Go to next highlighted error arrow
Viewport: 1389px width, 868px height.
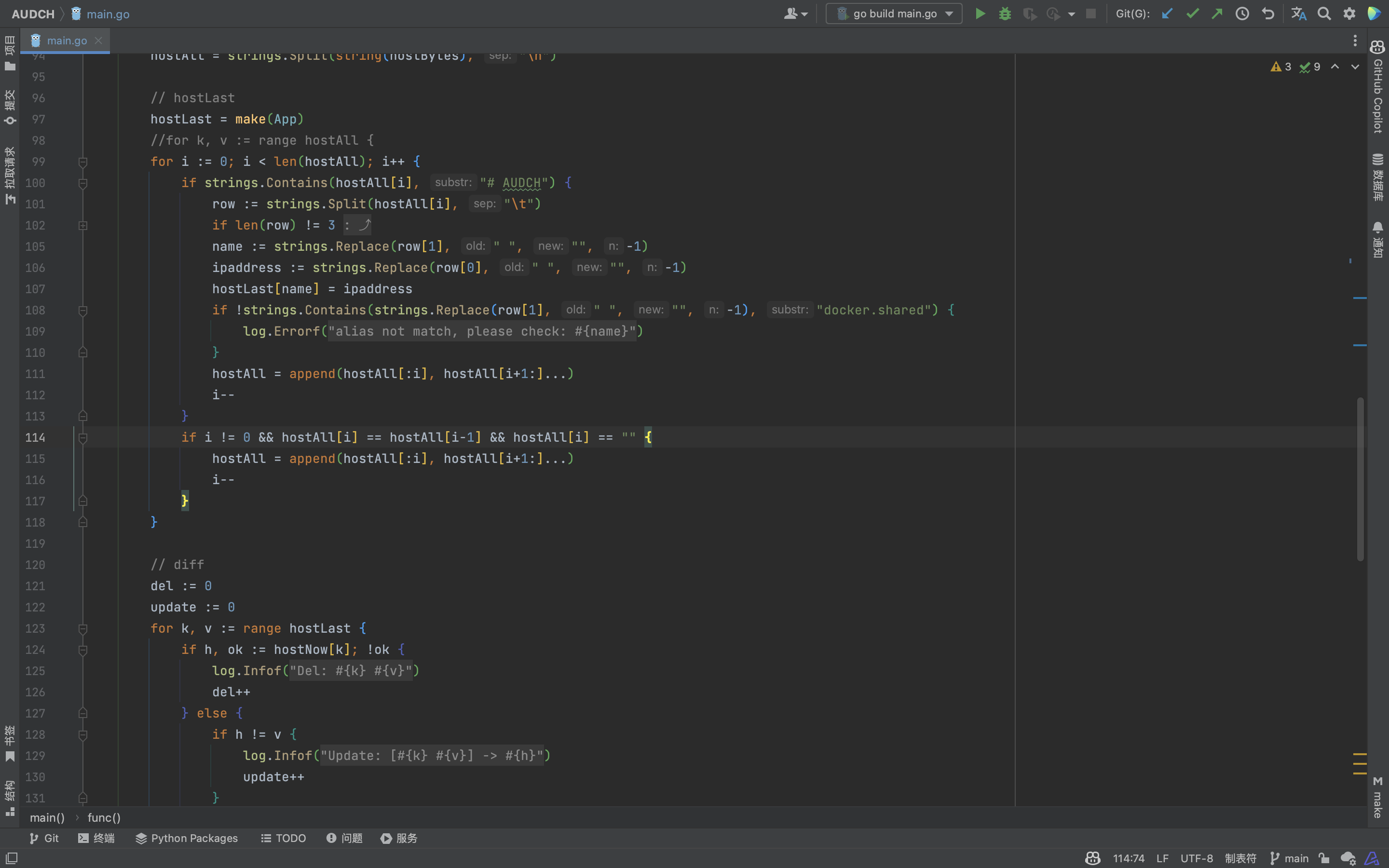point(1355,67)
